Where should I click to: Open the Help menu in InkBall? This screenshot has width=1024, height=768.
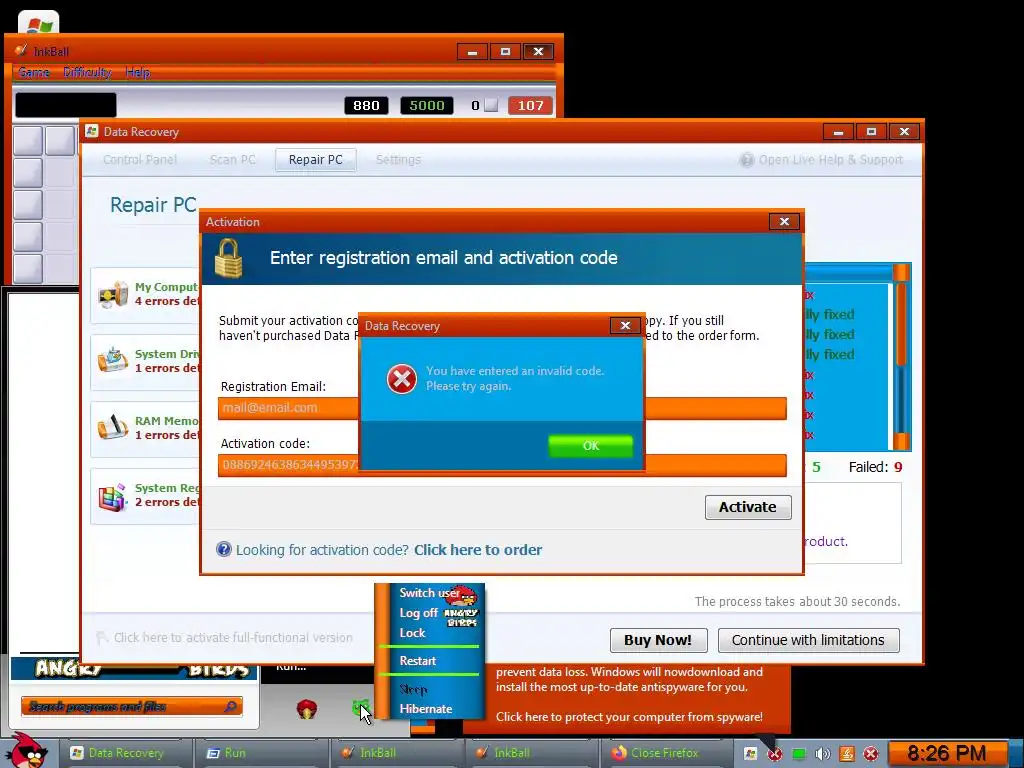pos(137,72)
